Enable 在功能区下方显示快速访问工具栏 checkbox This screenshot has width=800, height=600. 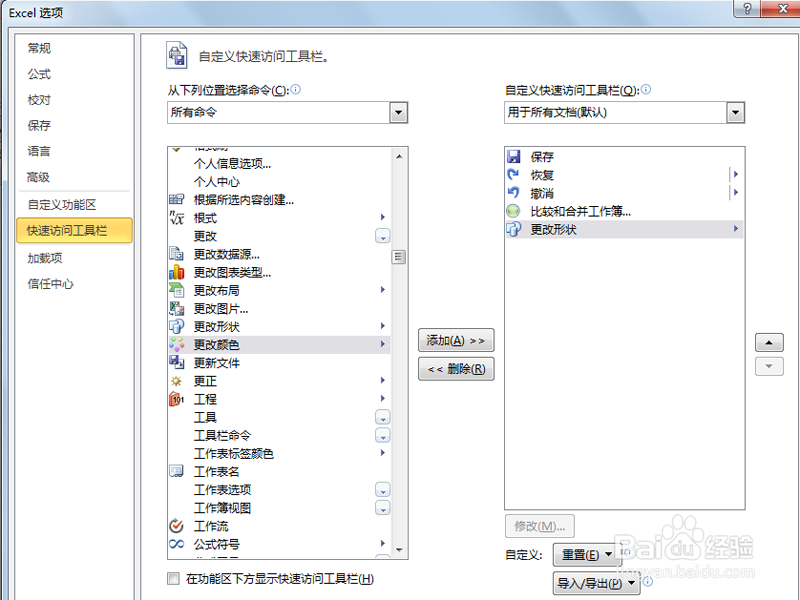(x=173, y=579)
